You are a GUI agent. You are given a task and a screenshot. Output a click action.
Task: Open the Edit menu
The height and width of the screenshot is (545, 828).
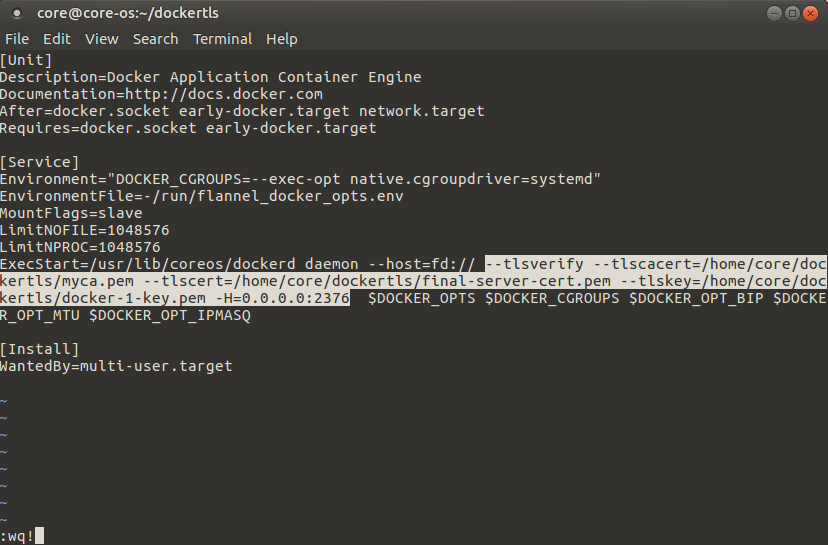tap(57, 39)
